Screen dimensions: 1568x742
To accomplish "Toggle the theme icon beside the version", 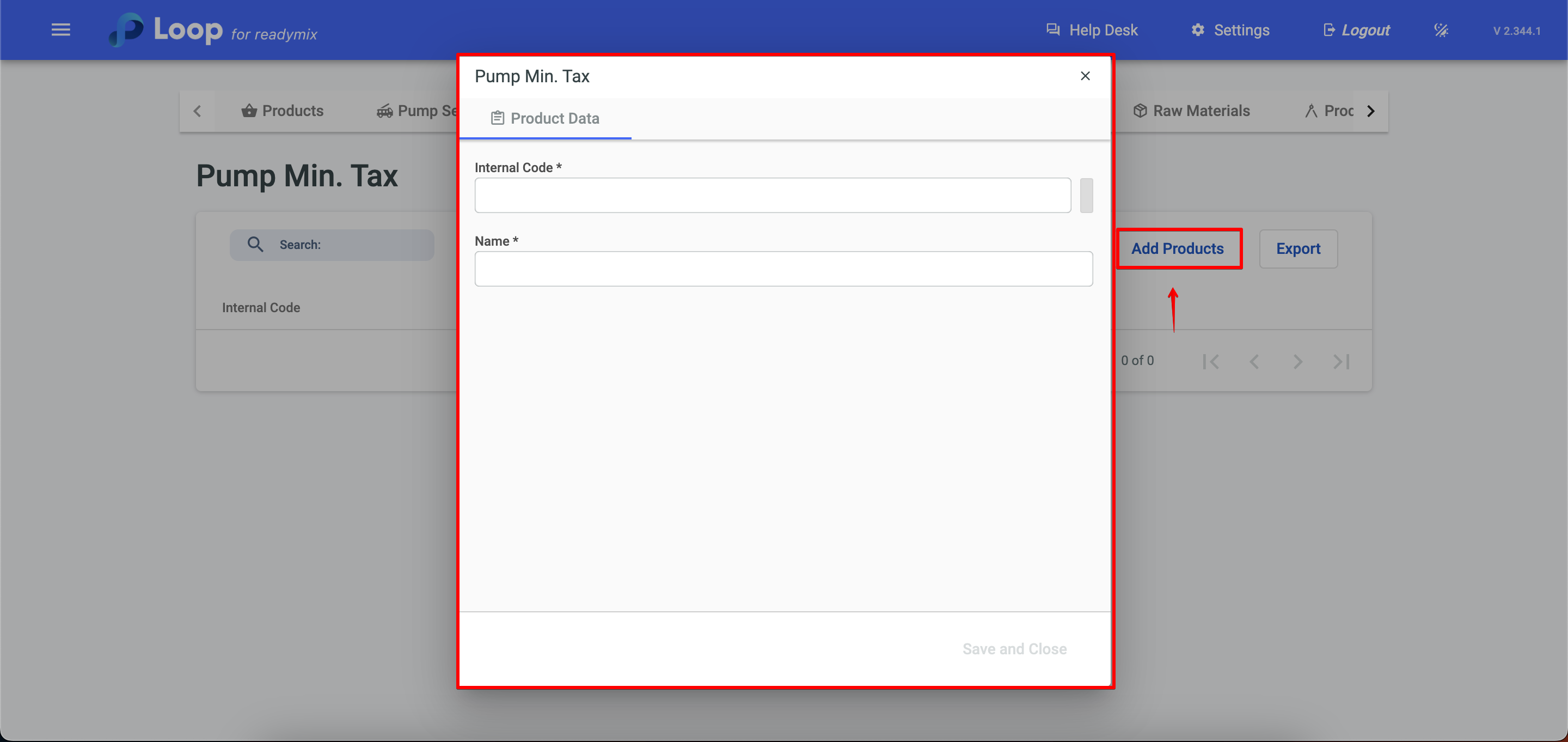I will (1441, 30).
